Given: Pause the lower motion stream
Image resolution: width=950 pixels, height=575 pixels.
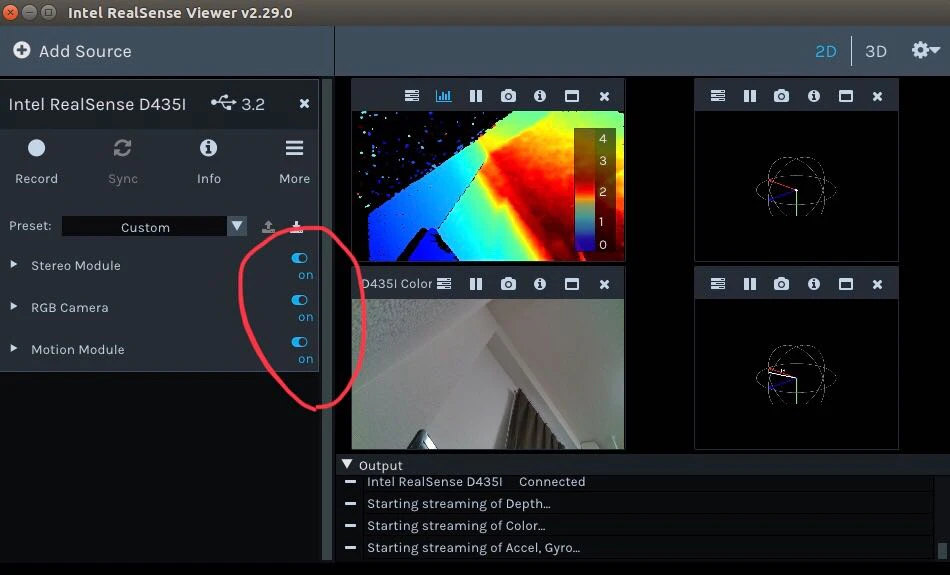Looking at the screenshot, I should click(x=749, y=284).
